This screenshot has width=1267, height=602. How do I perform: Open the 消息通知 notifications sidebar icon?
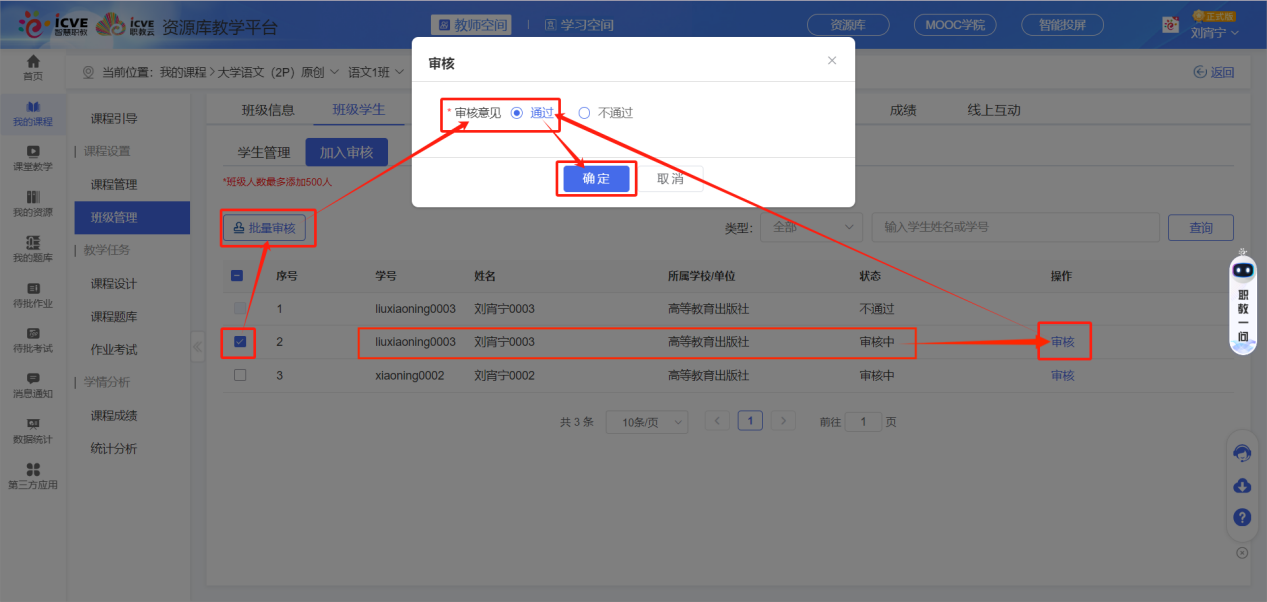coord(33,384)
